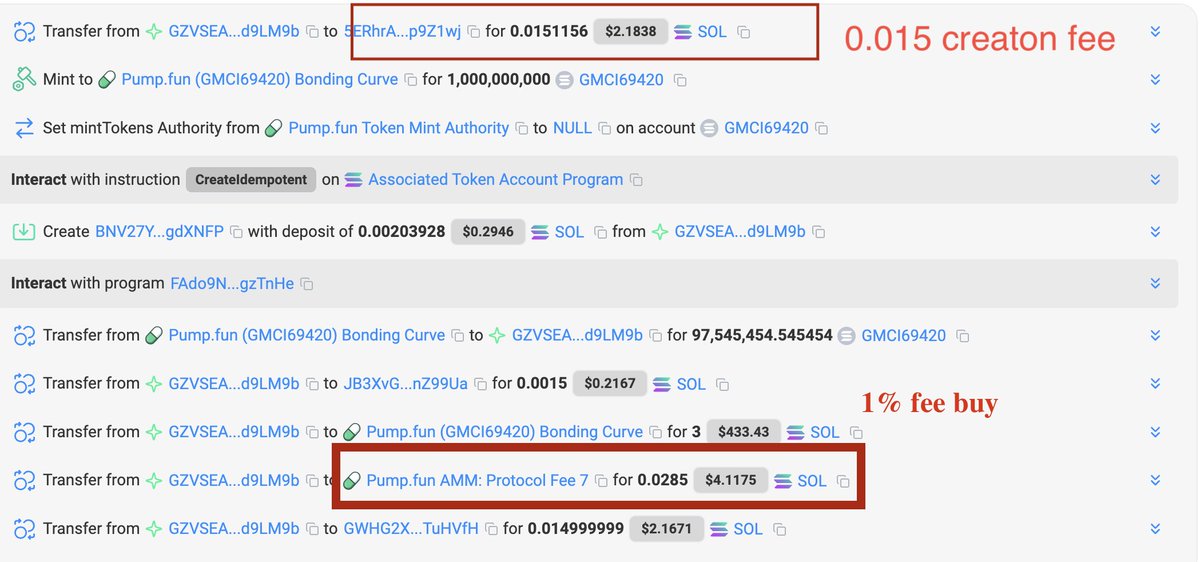Click the $0.2946 price badge
Viewport: 1200px width, 562px height.
pyautogui.click(x=487, y=232)
